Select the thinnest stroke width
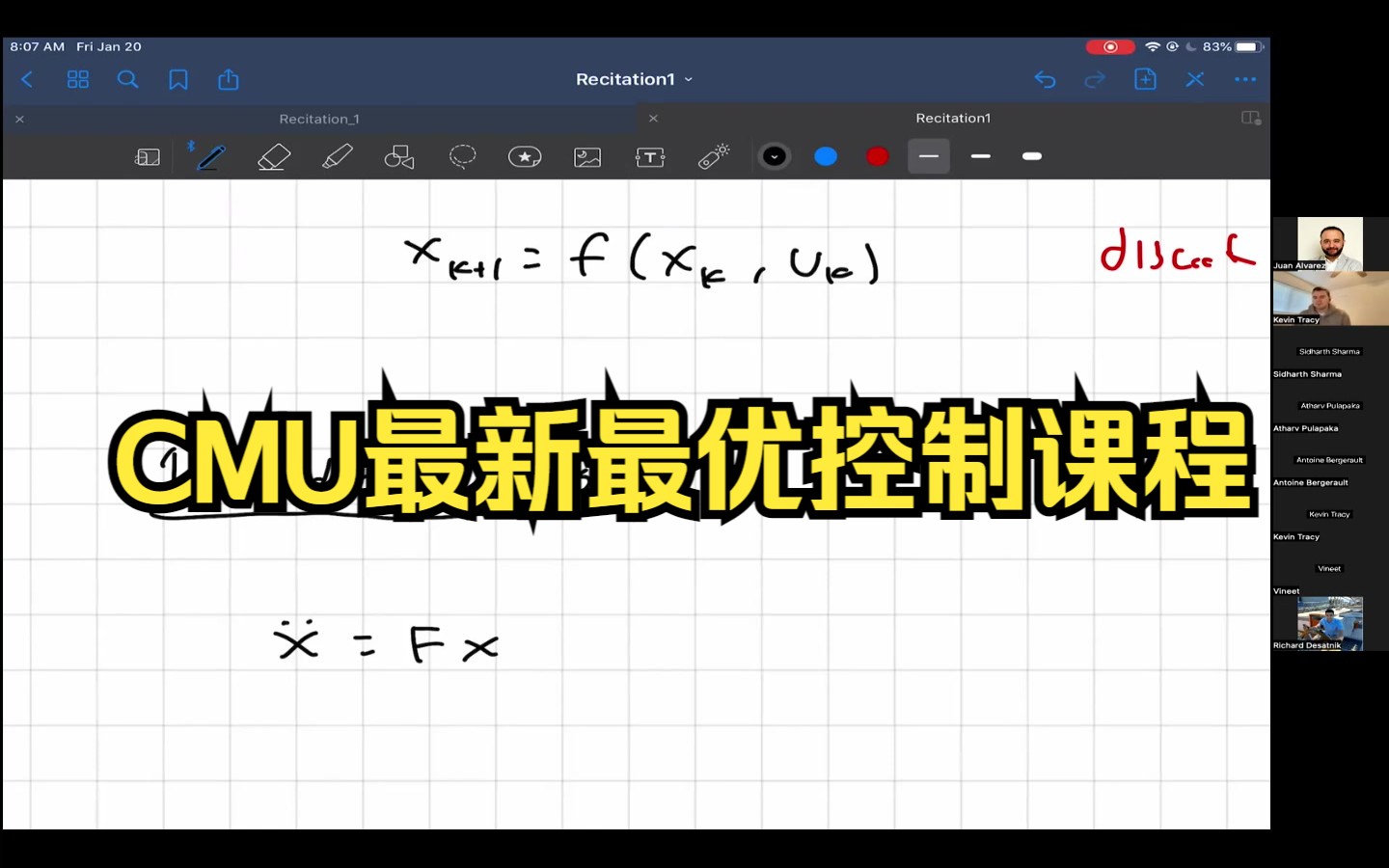The width and height of the screenshot is (1389, 868). pyautogui.click(x=929, y=156)
